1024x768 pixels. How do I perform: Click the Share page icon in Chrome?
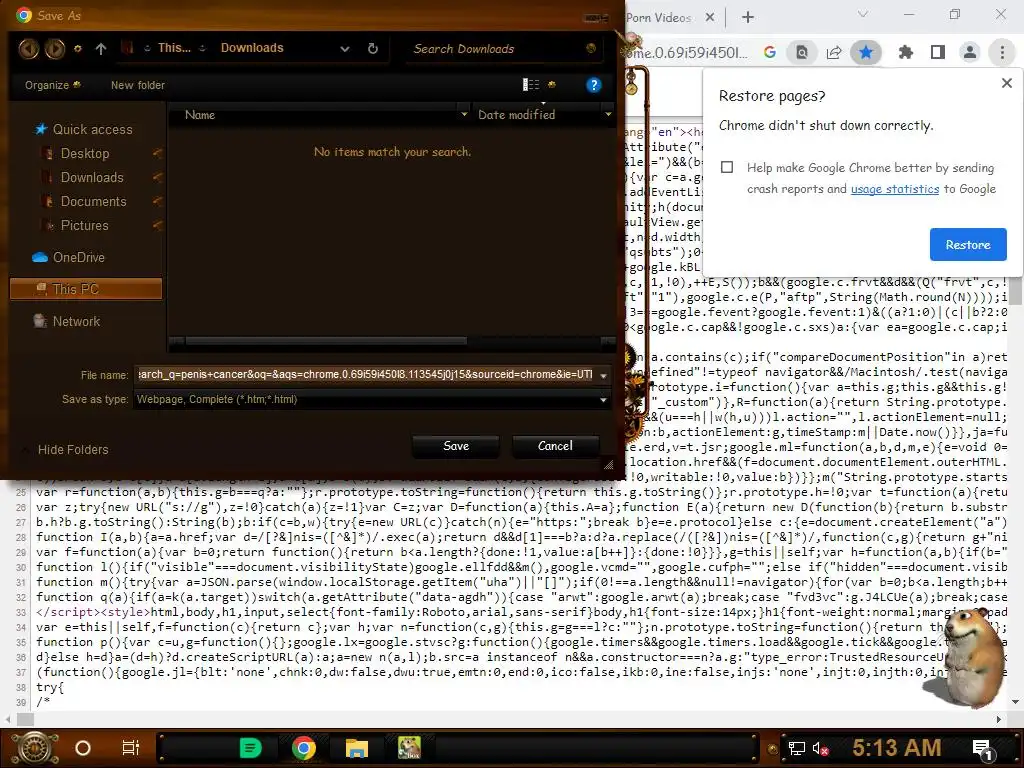[x=834, y=52]
